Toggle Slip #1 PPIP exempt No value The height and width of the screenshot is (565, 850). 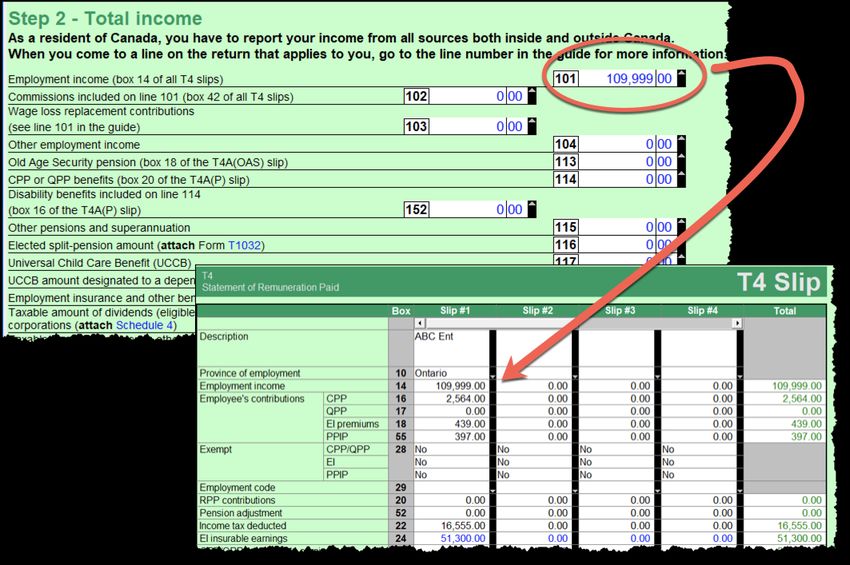[451, 474]
